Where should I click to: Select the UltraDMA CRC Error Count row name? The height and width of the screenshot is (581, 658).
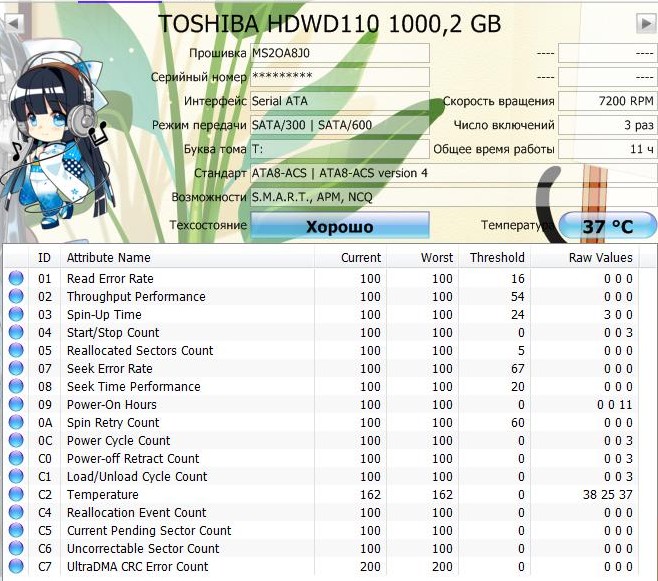point(137,567)
